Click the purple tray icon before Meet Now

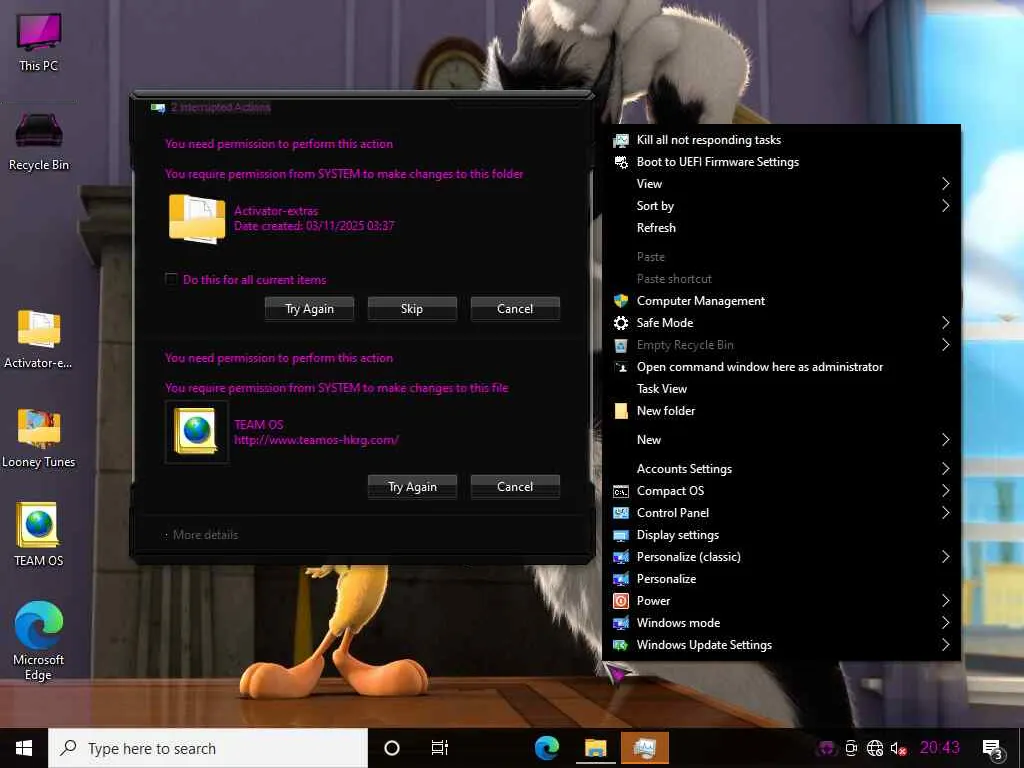[827, 748]
